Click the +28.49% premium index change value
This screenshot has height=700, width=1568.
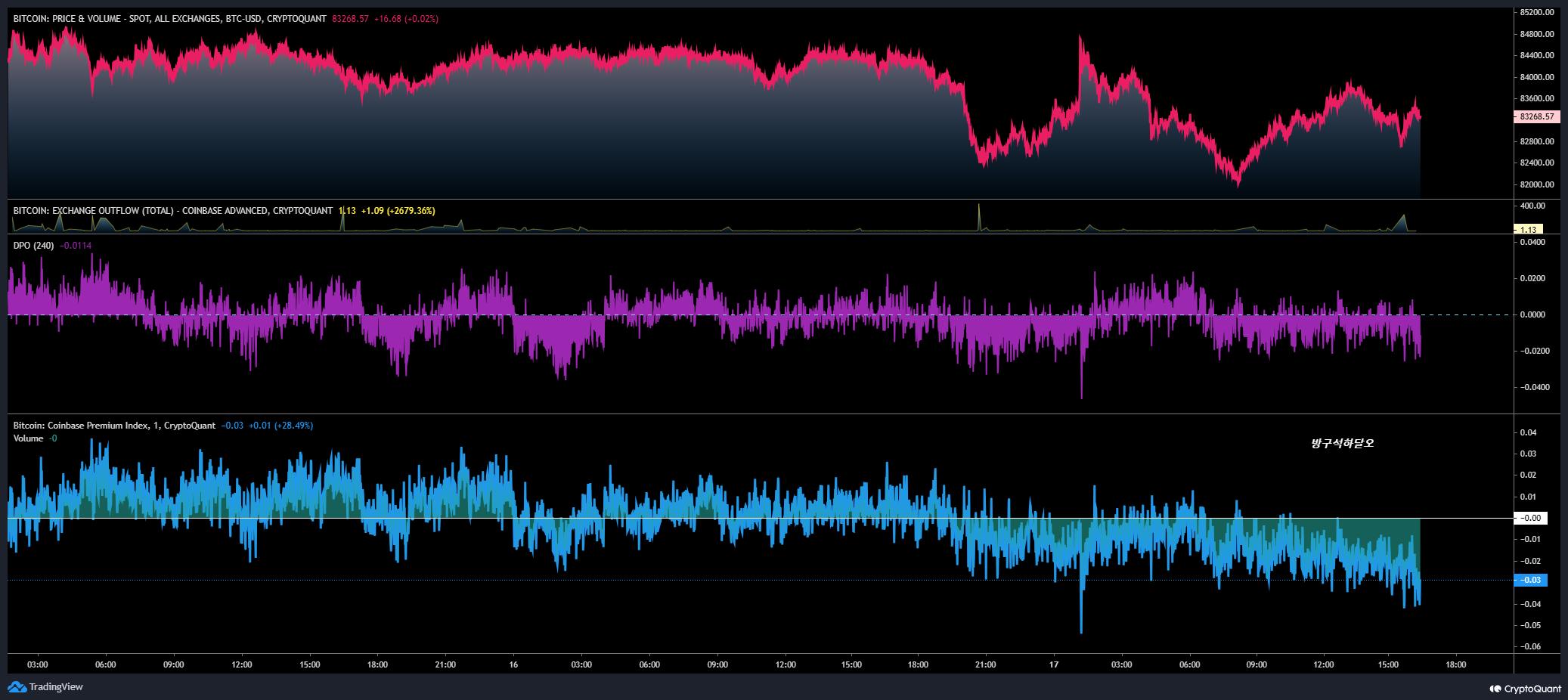click(x=293, y=426)
